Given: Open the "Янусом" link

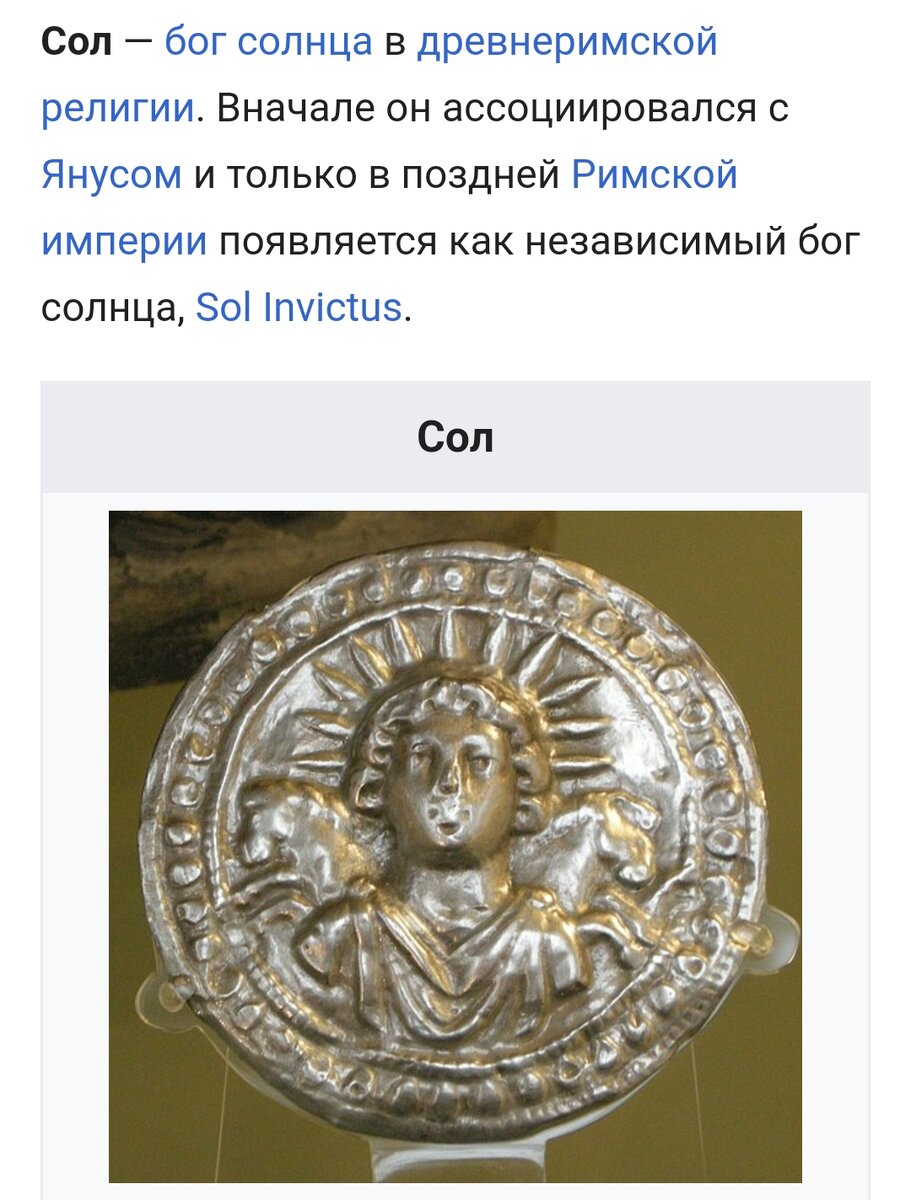Looking at the screenshot, I should 112,174.
